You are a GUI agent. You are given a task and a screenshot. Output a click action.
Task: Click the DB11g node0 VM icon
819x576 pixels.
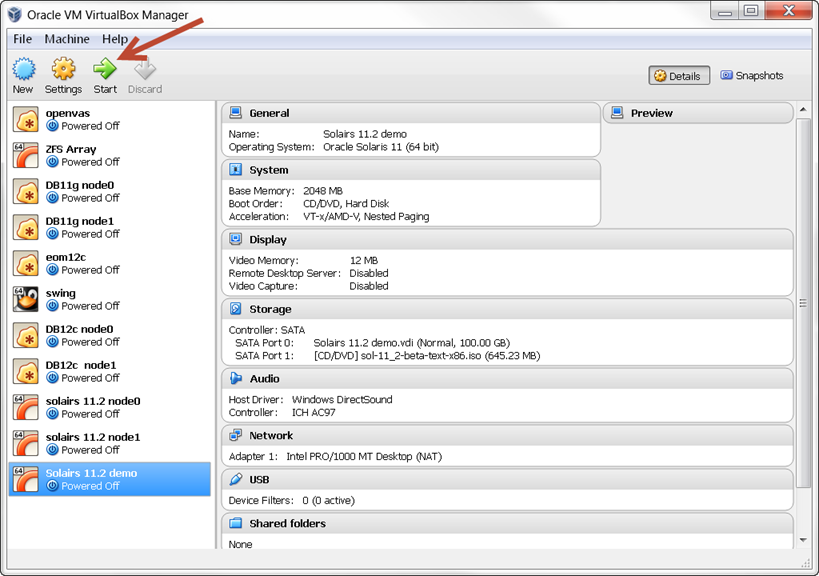(x=26, y=192)
